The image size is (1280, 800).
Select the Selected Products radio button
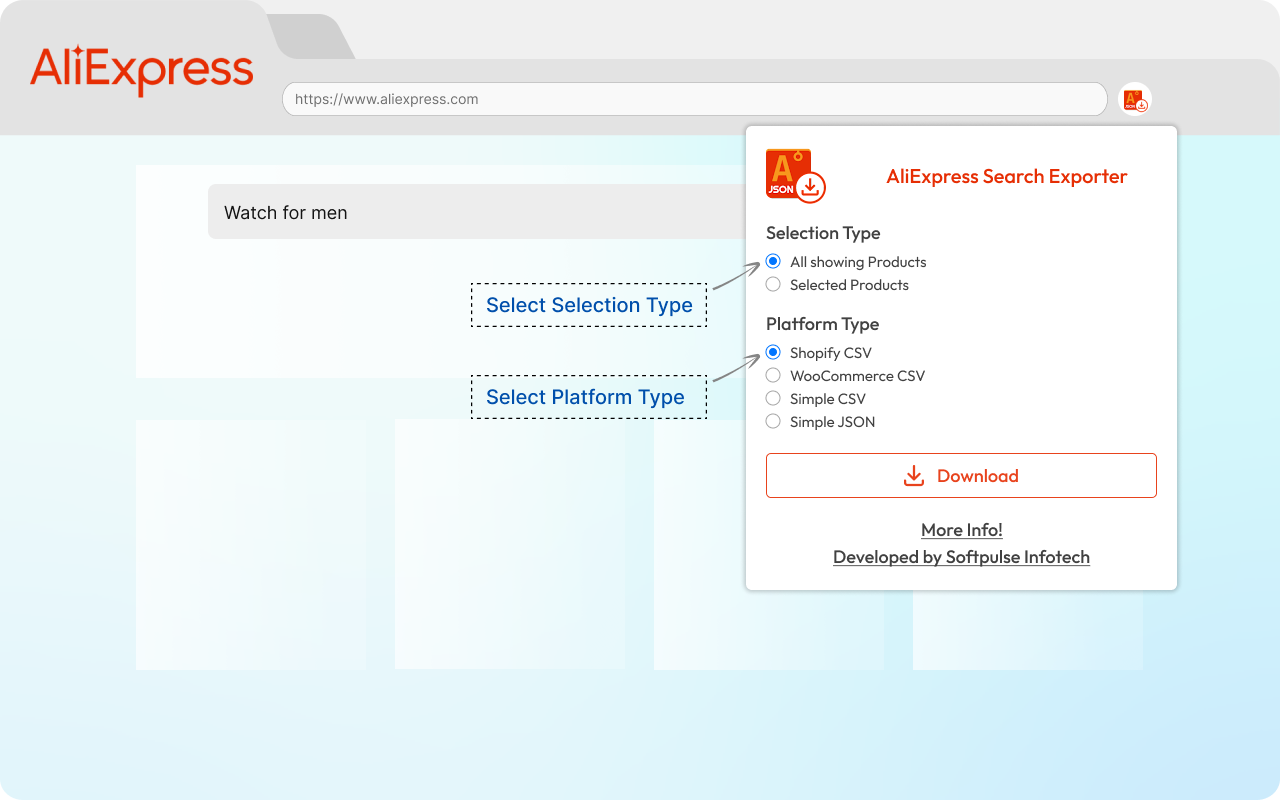[x=773, y=285]
